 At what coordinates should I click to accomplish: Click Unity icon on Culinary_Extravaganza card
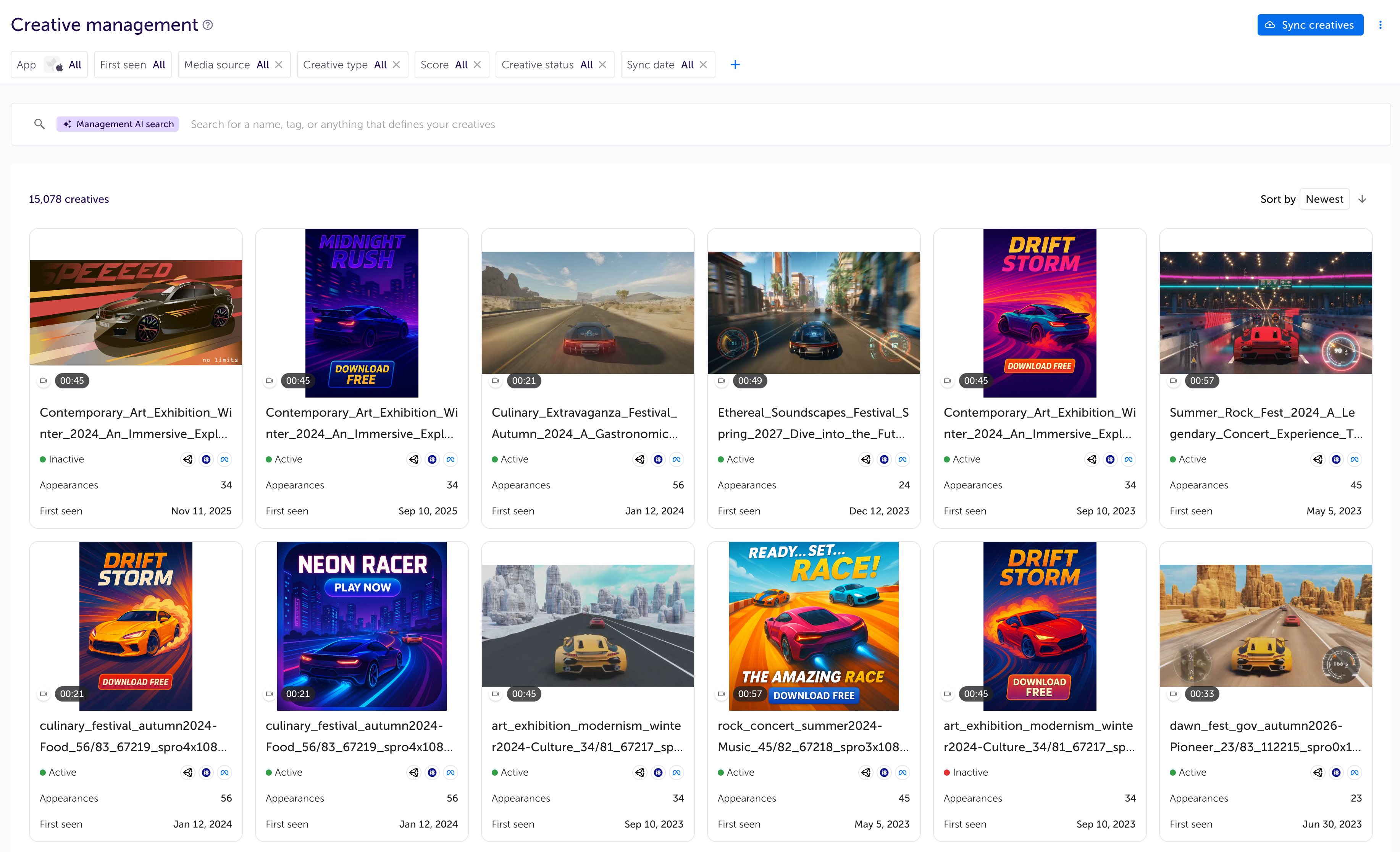(640, 459)
